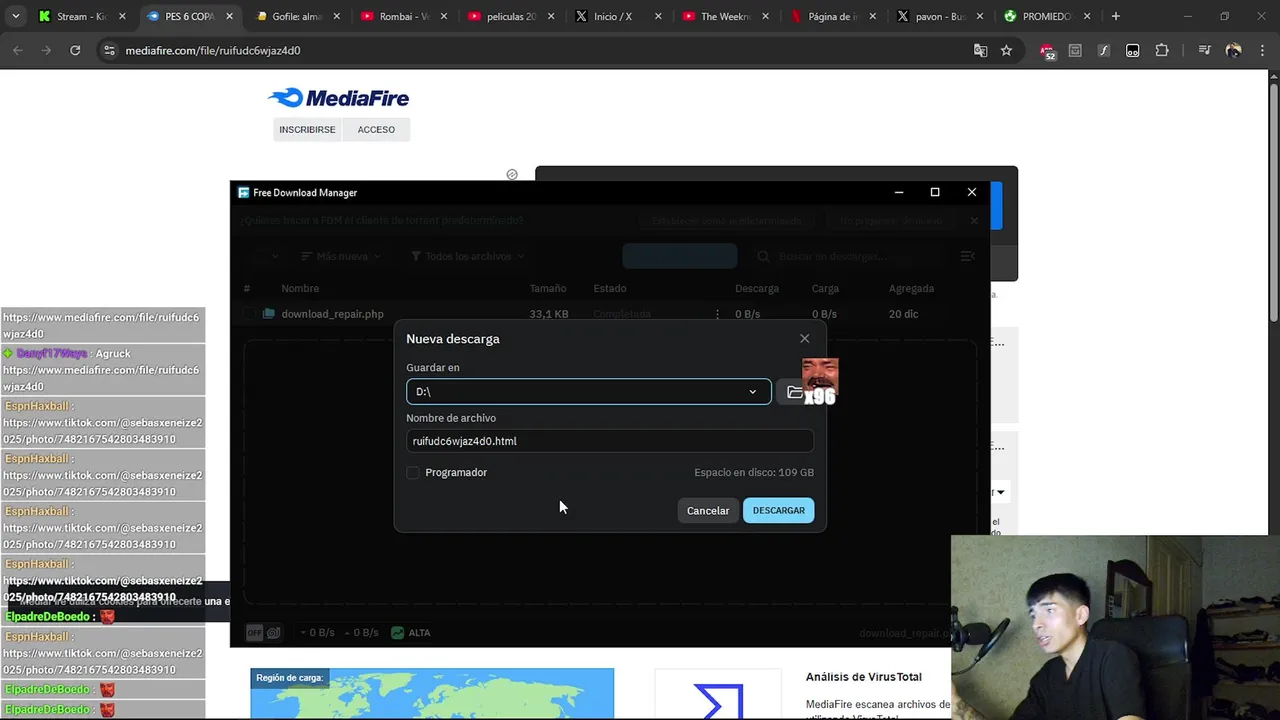Sort FDM downloads by Agregada column

click(911, 288)
